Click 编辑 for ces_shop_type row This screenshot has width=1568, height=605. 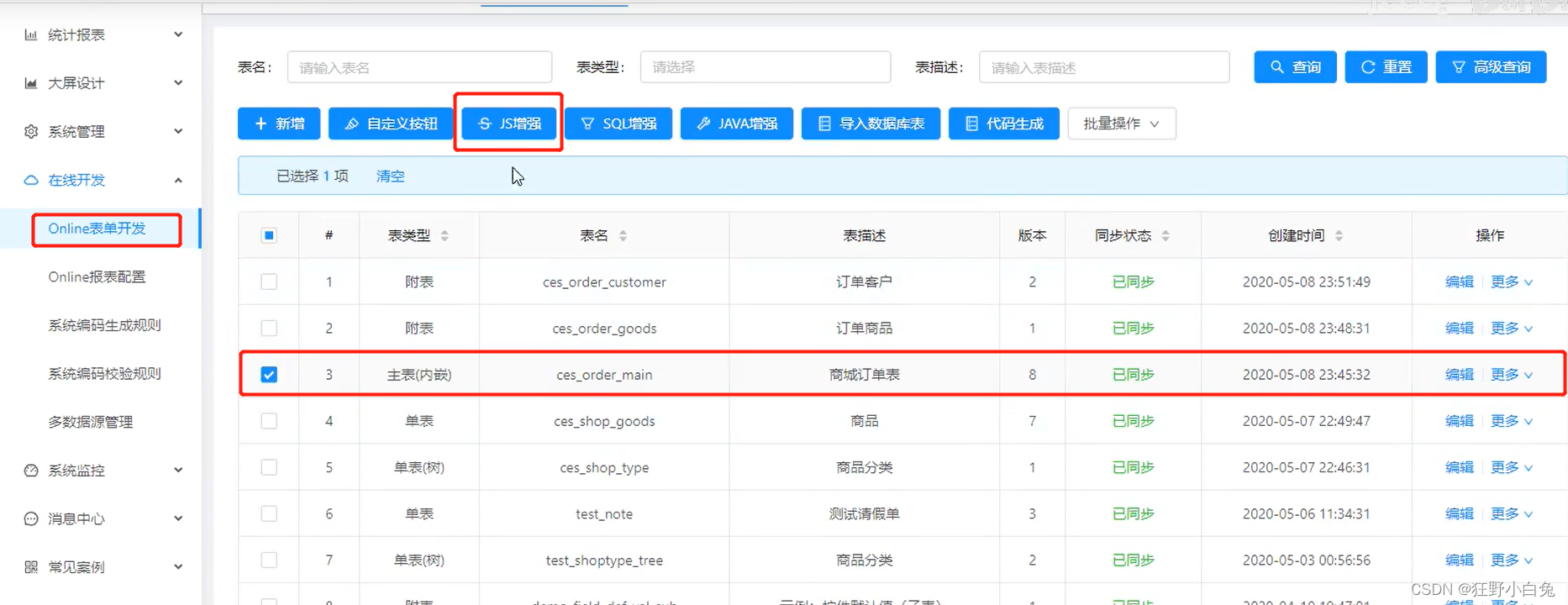coord(1460,467)
